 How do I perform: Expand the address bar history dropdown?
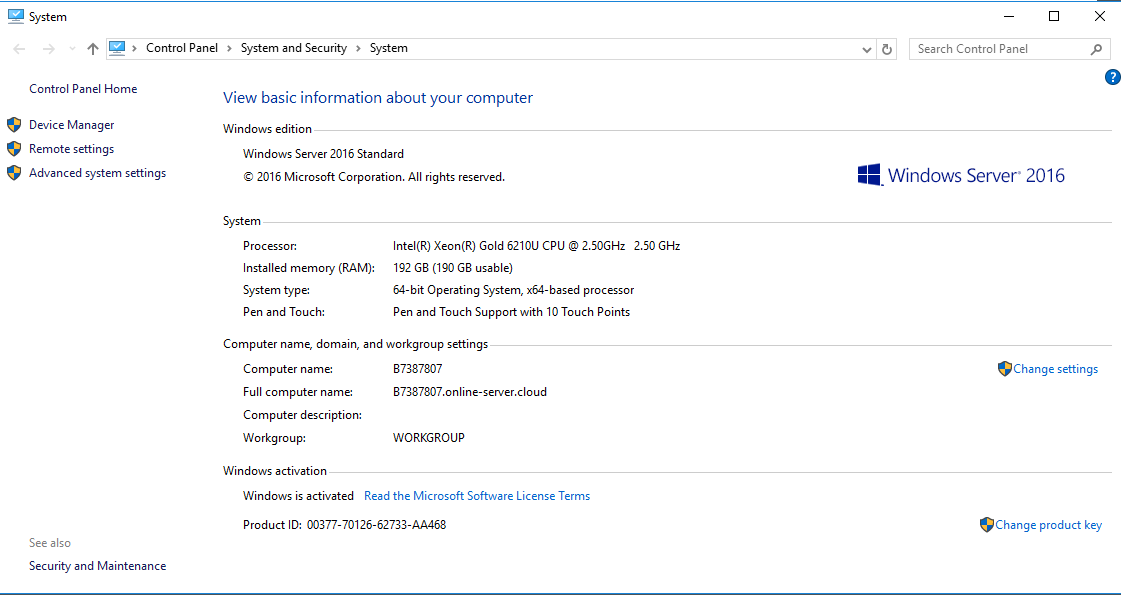(867, 49)
